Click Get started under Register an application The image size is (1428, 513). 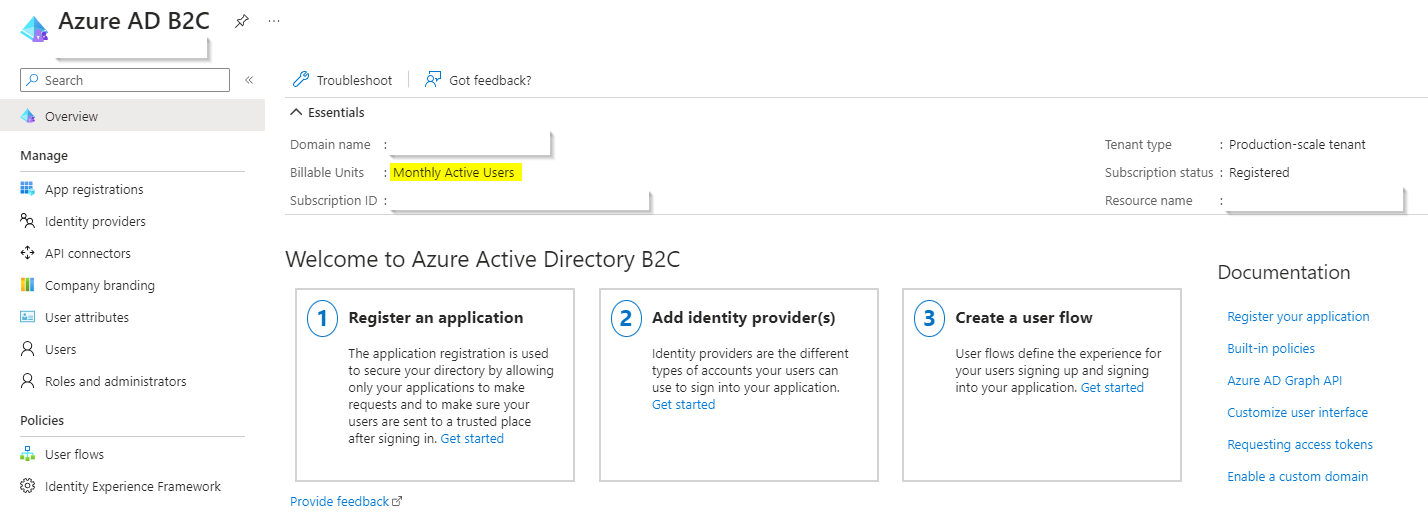pyautogui.click(x=472, y=438)
